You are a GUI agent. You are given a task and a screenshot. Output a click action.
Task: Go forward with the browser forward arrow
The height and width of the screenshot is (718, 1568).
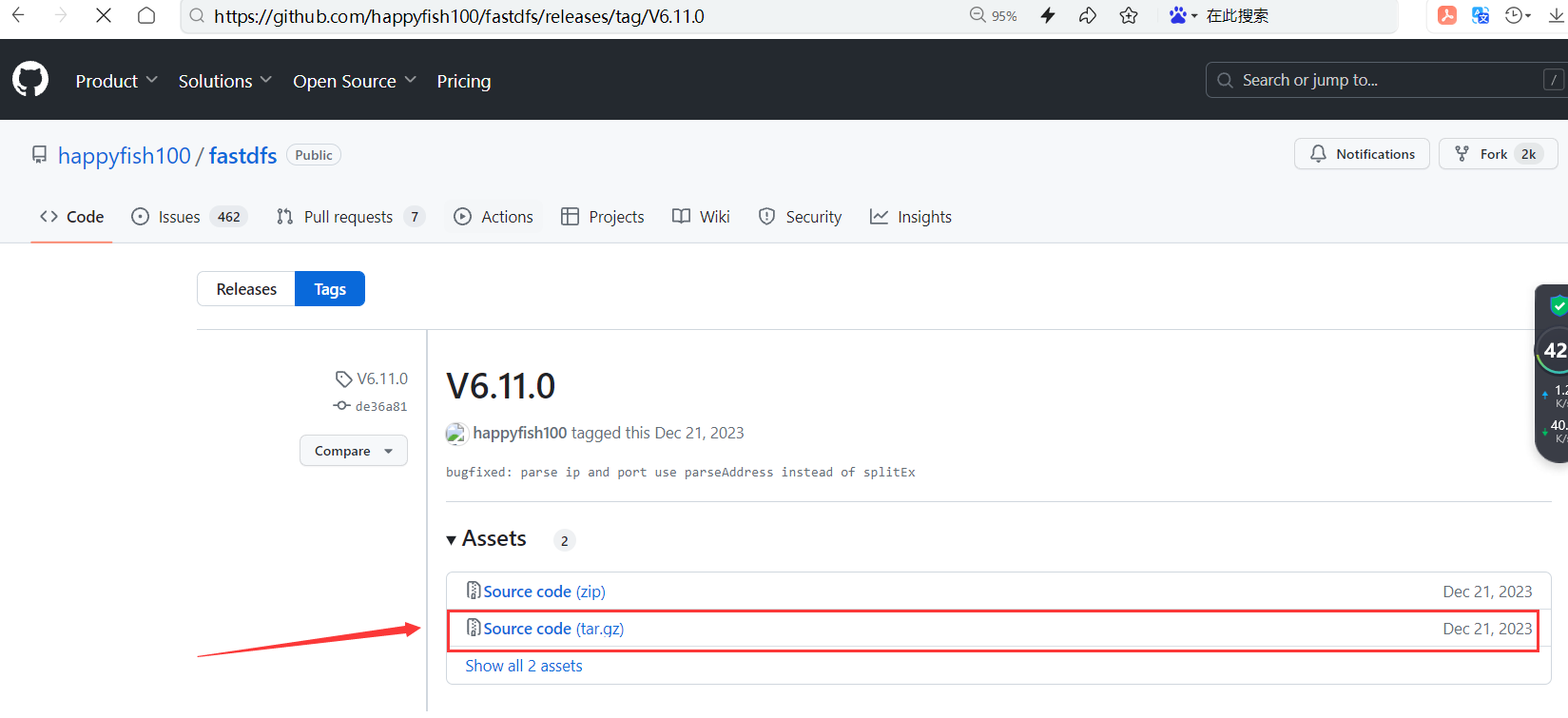[61, 15]
